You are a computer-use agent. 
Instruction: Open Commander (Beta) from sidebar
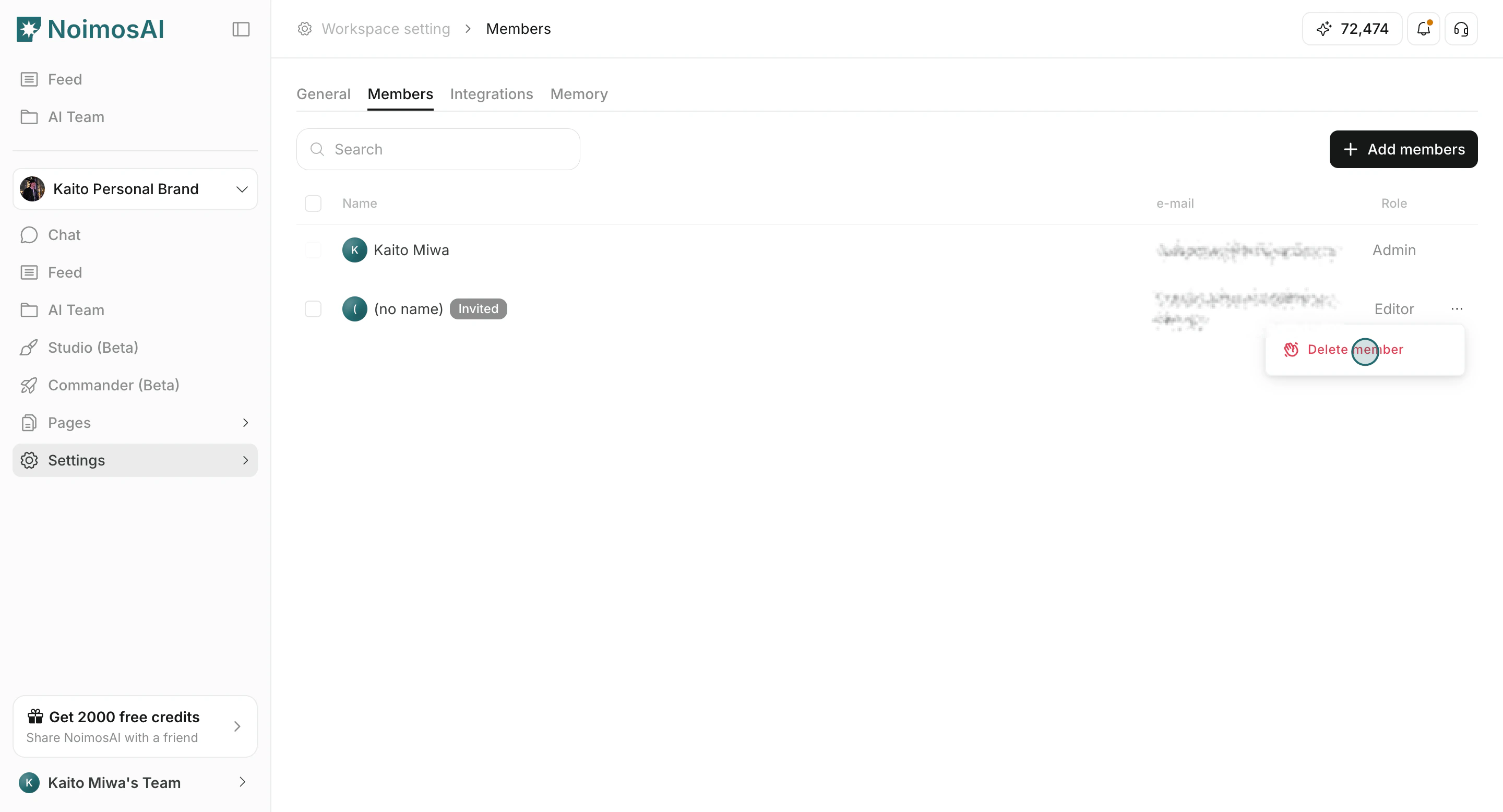click(113, 385)
